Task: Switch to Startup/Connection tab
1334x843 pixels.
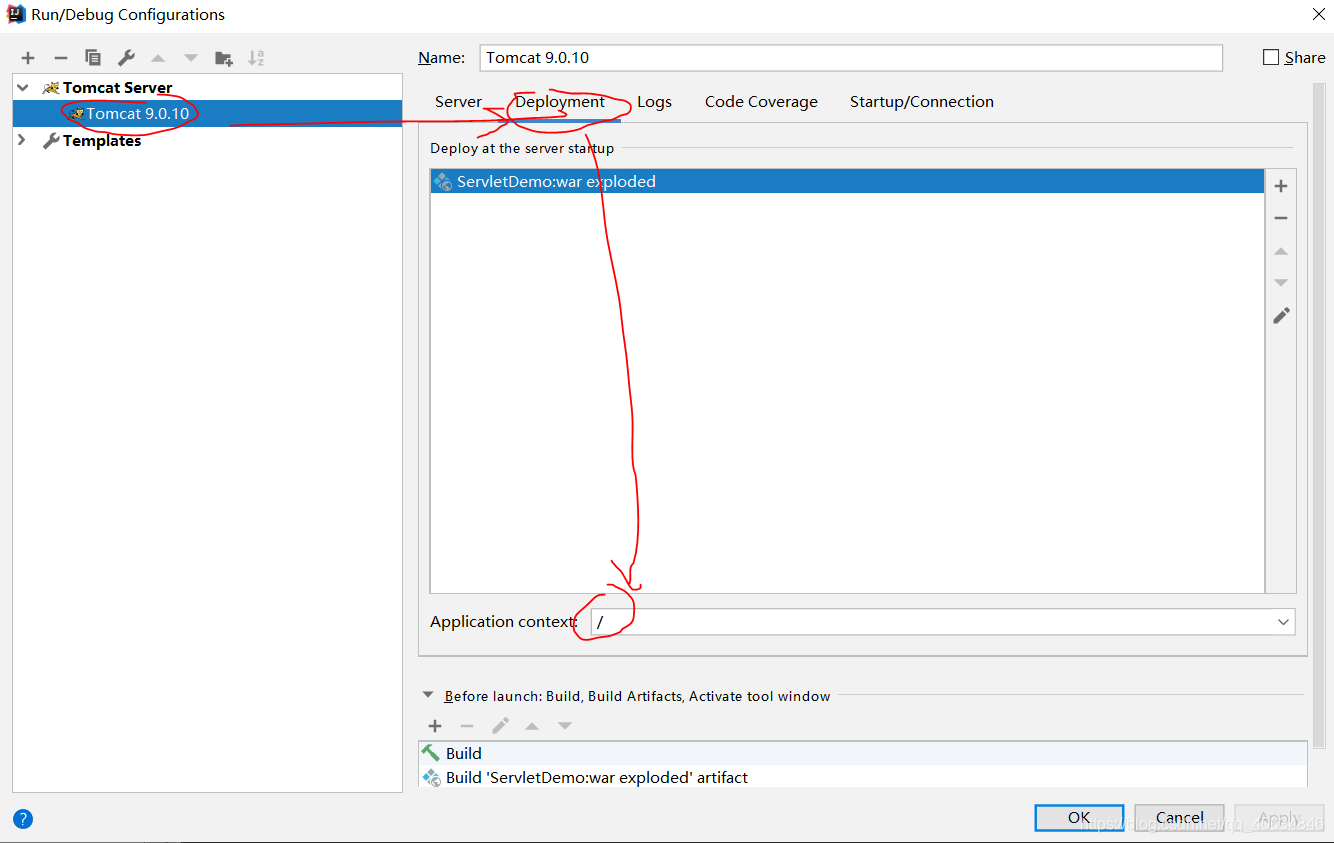Action: point(922,102)
